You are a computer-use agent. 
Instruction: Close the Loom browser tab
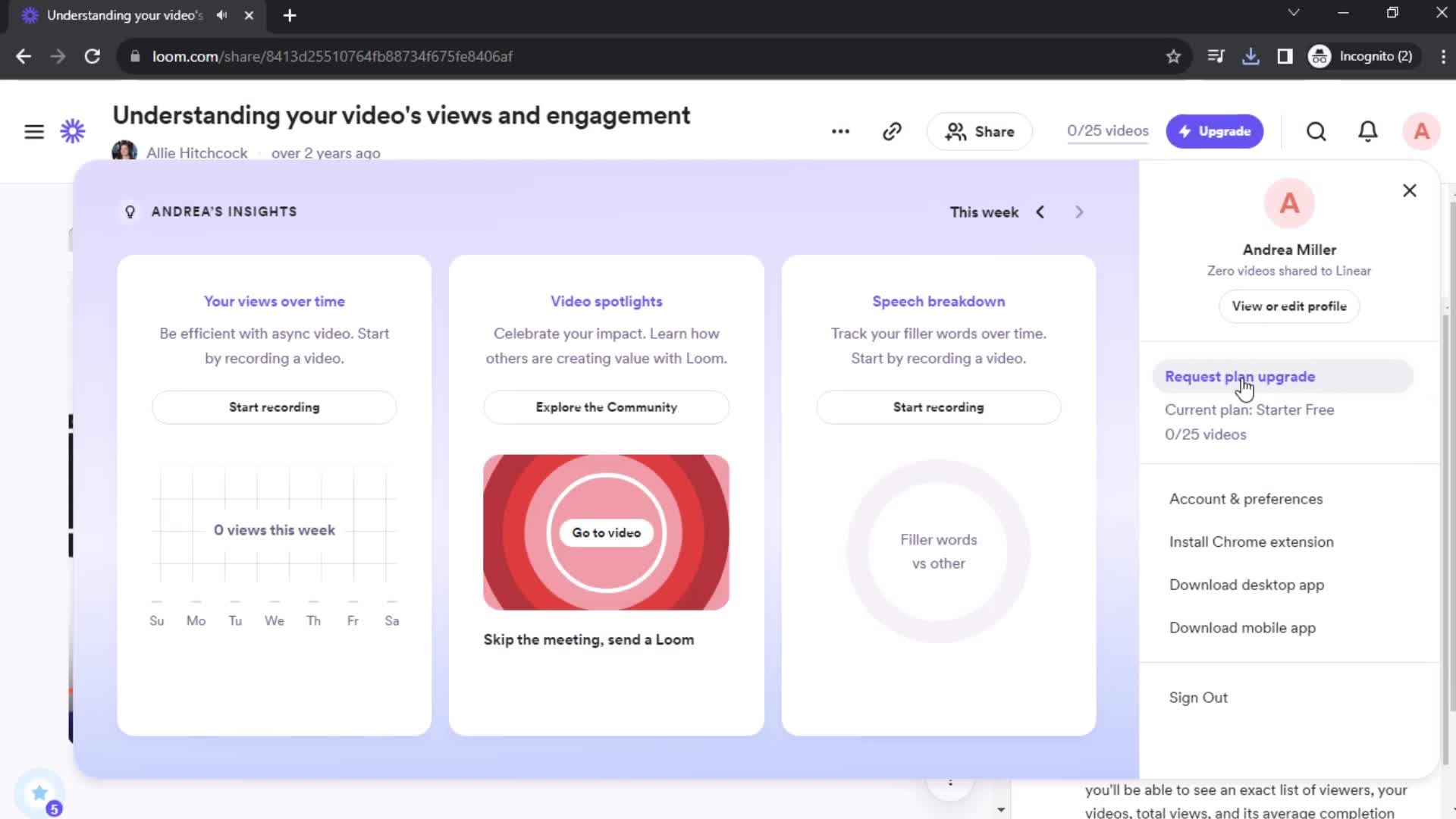pos(249,15)
